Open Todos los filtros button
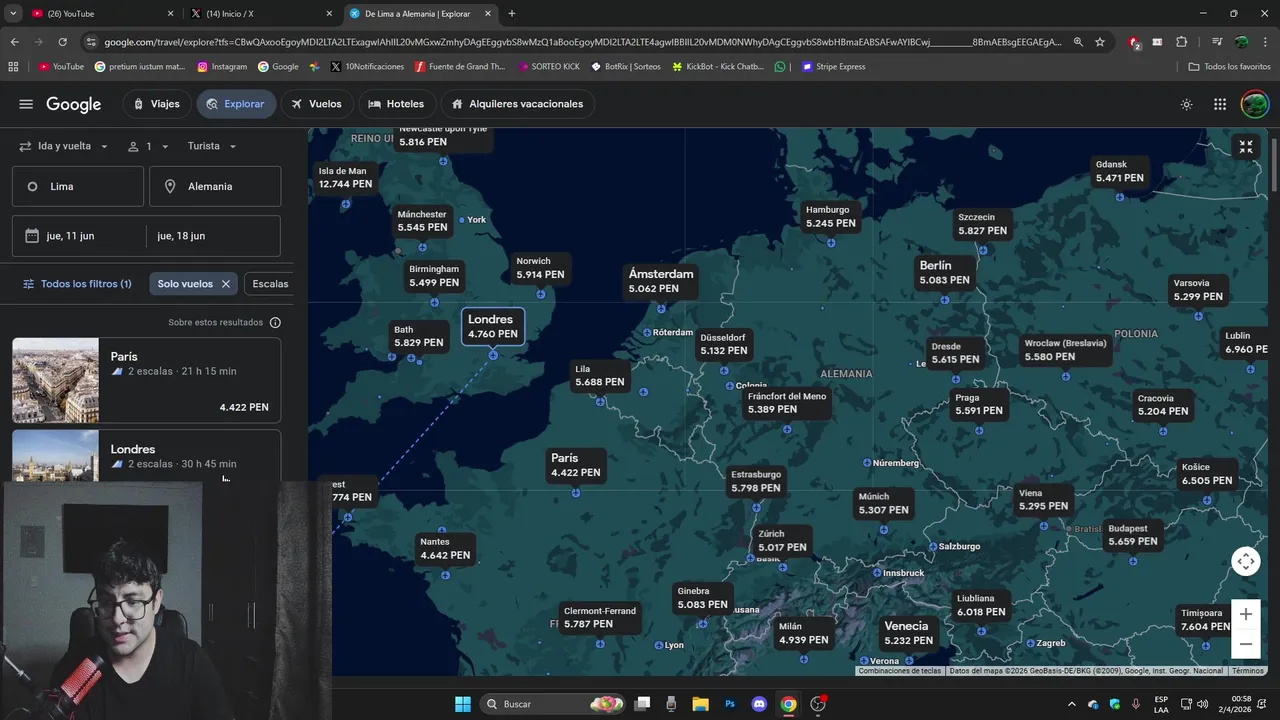Image resolution: width=1280 pixels, height=720 pixels. [x=77, y=284]
